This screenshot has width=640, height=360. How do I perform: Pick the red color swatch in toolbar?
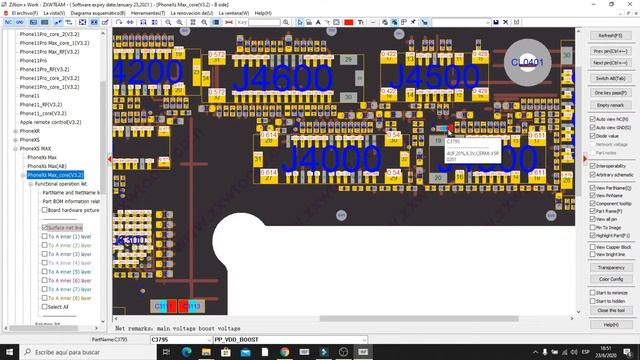point(349,22)
